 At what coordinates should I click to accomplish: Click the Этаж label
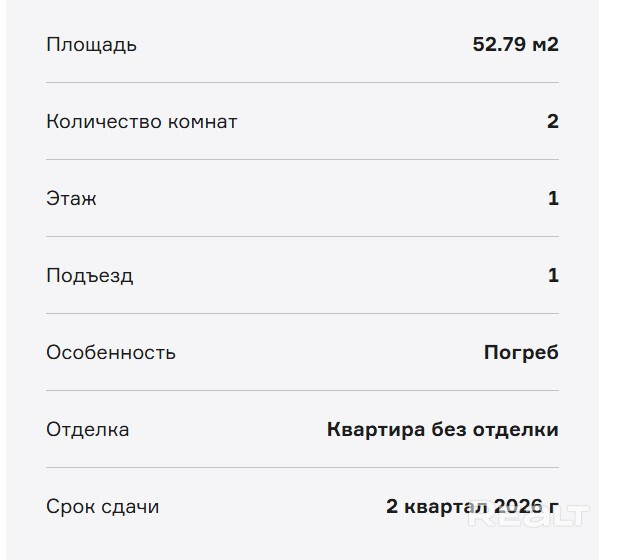(71, 199)
